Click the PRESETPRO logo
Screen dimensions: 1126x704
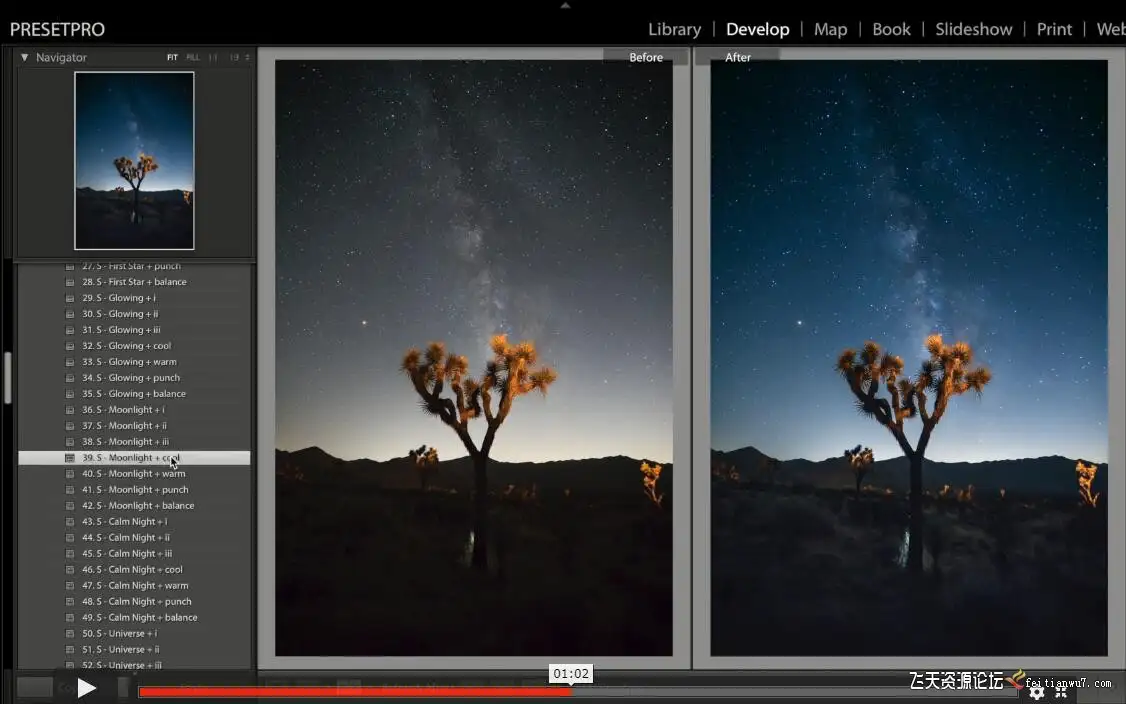click(x=57, y=29)
